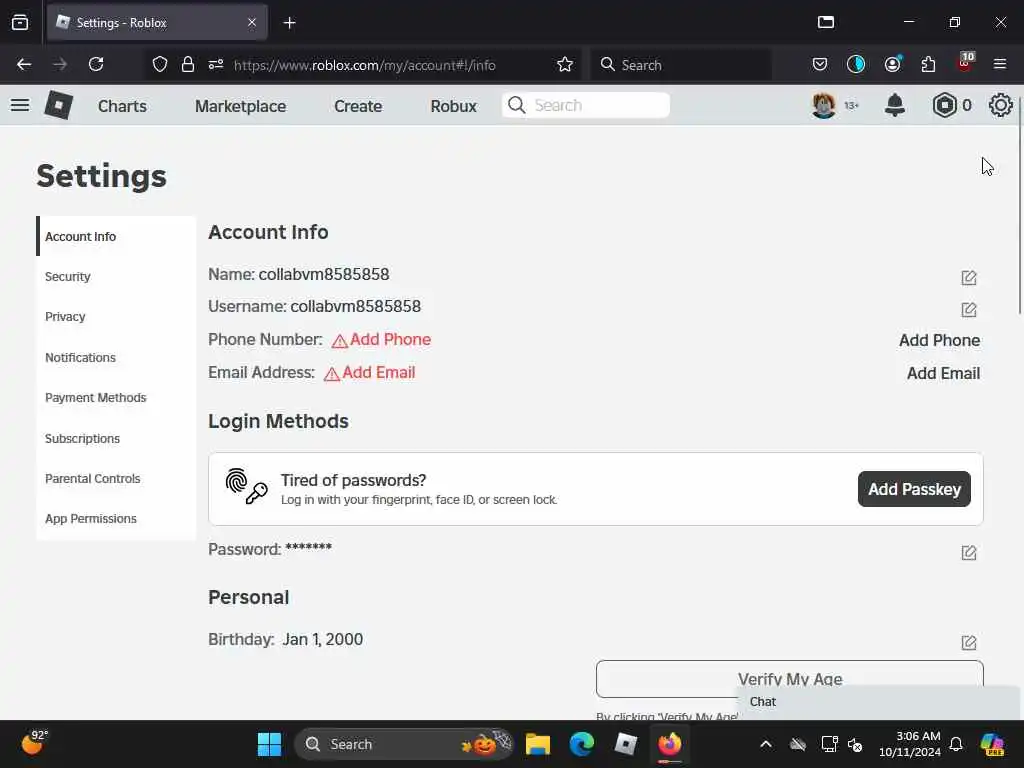
Task: Show site info via the padlock icon
Action: point(188,65)
